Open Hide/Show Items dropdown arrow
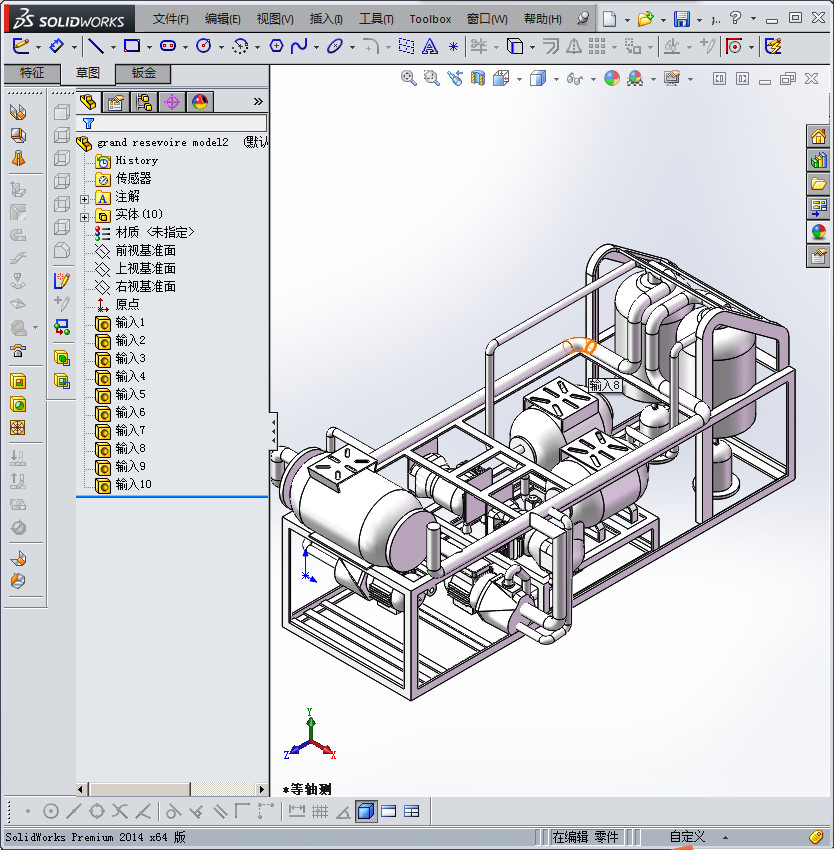Screen dimensions: 834x850 pos(593,80)
